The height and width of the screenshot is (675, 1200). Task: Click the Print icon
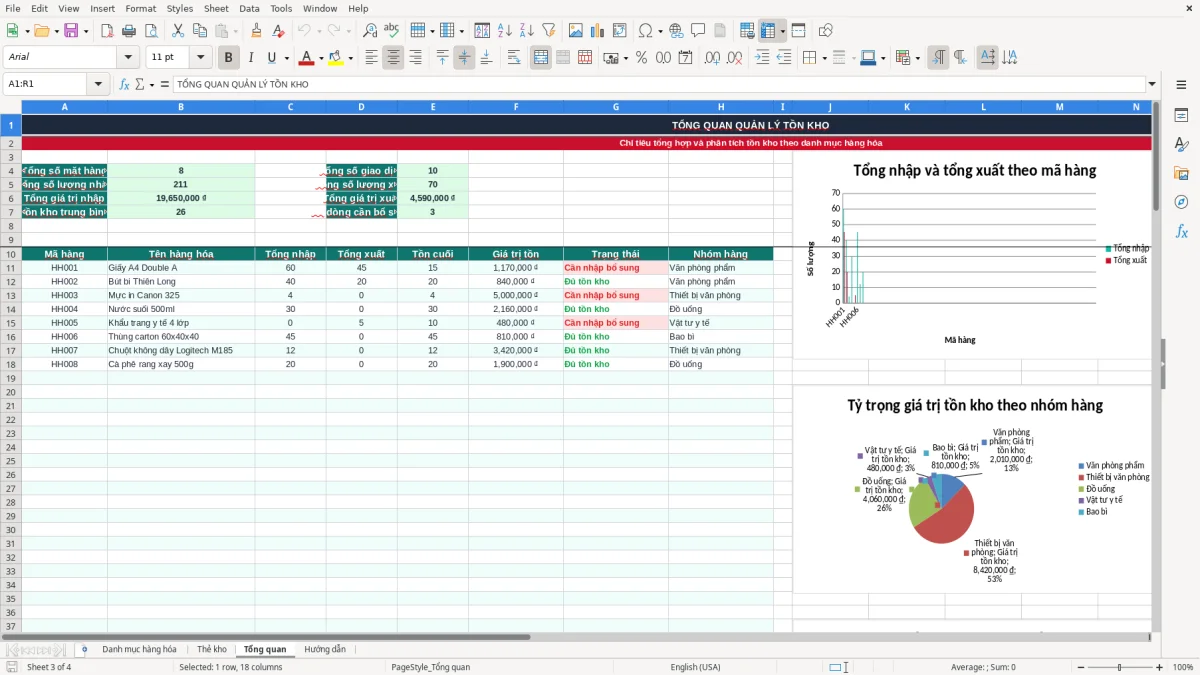(129, 31)
